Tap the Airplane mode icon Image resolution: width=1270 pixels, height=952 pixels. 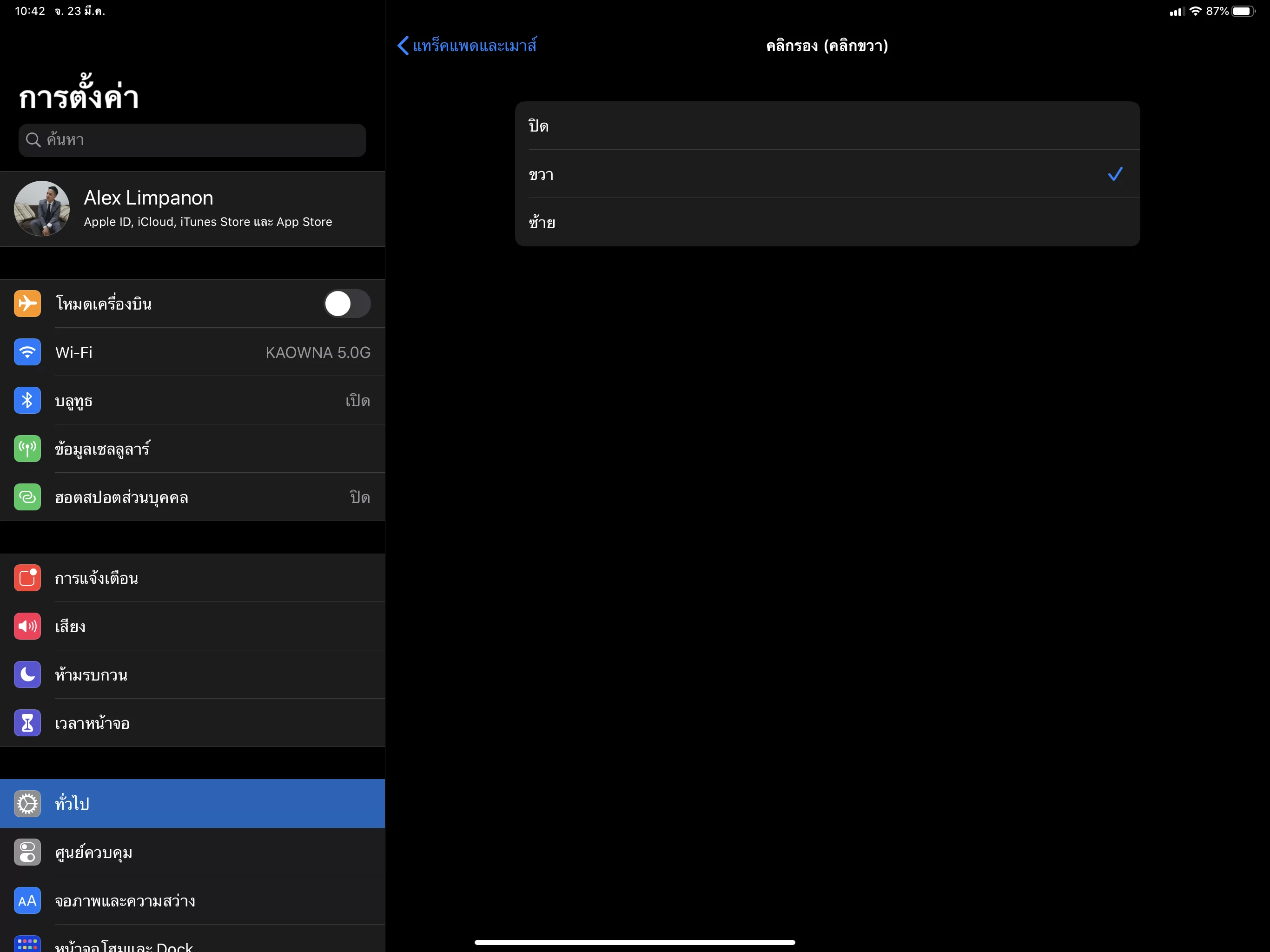(27, 303)
